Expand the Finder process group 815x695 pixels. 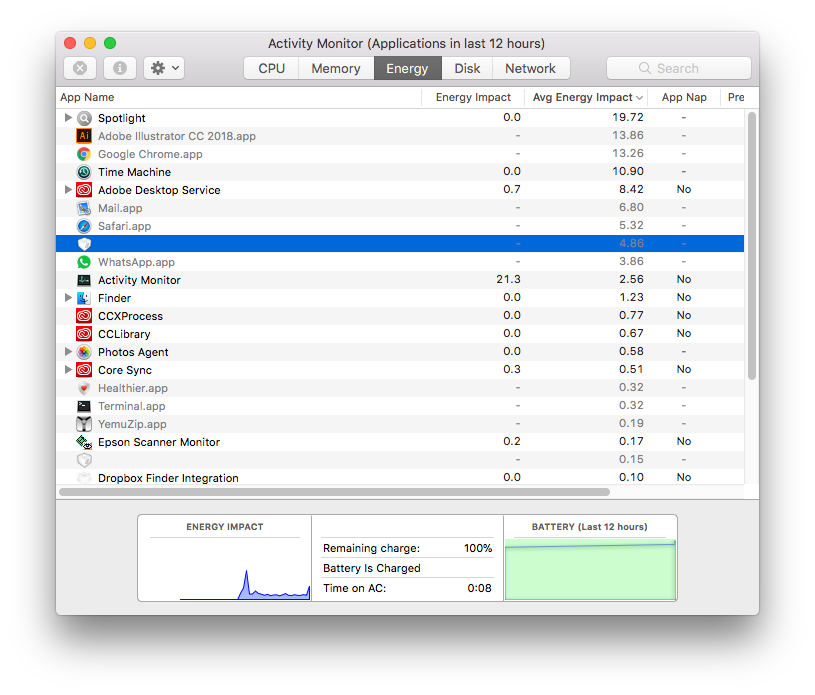(68, 297)
